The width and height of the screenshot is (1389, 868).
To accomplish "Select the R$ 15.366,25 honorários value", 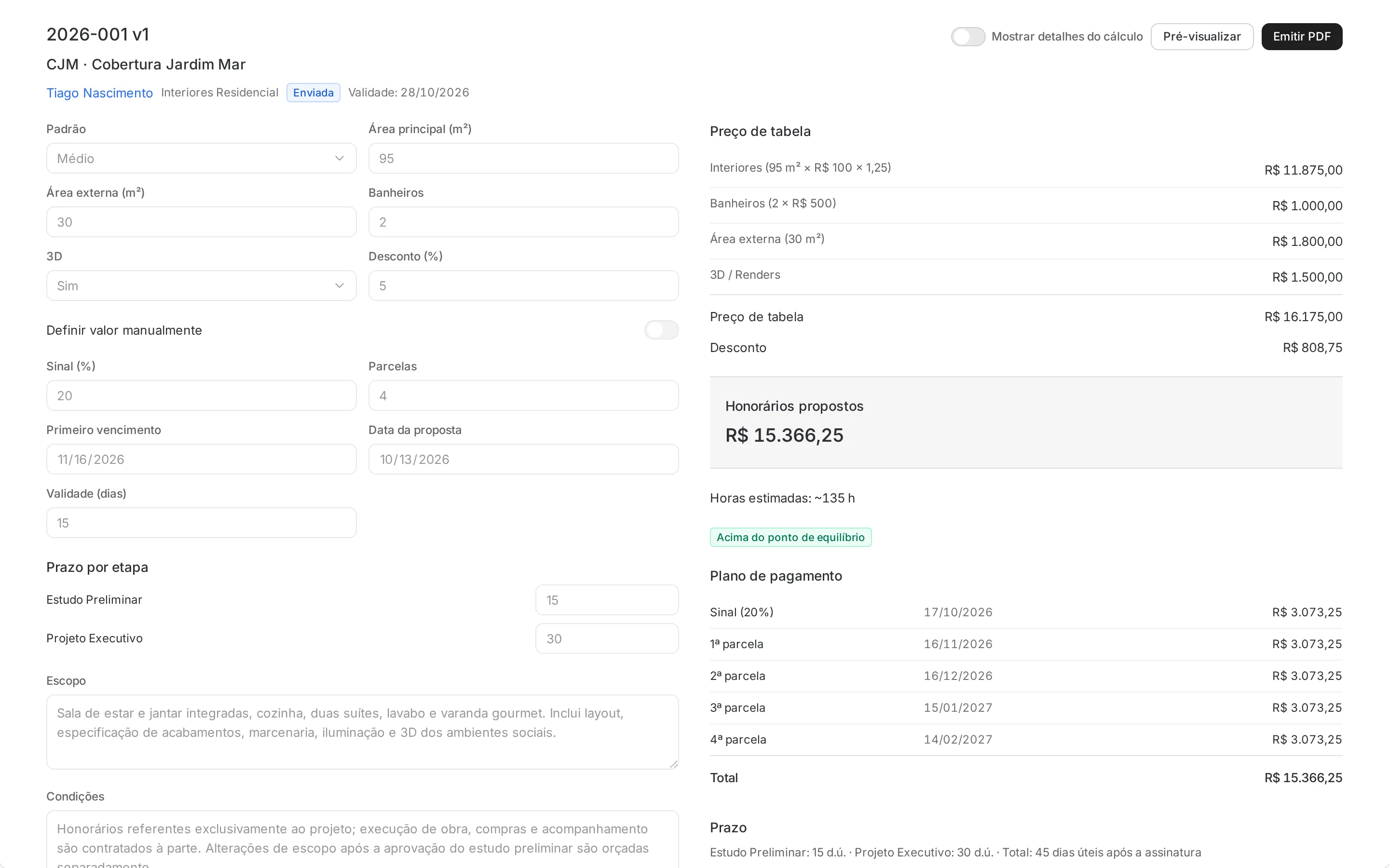I will [x=784, y=435].
